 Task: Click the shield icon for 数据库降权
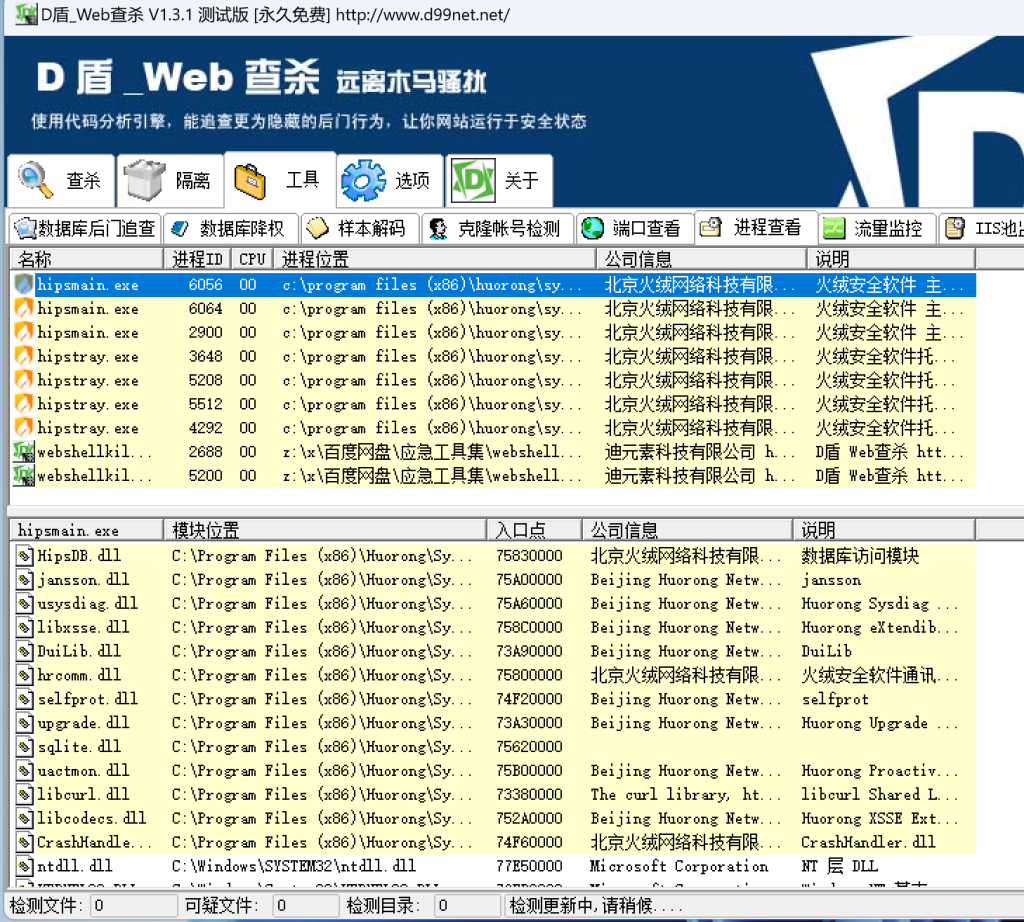(x=180, y=229)
